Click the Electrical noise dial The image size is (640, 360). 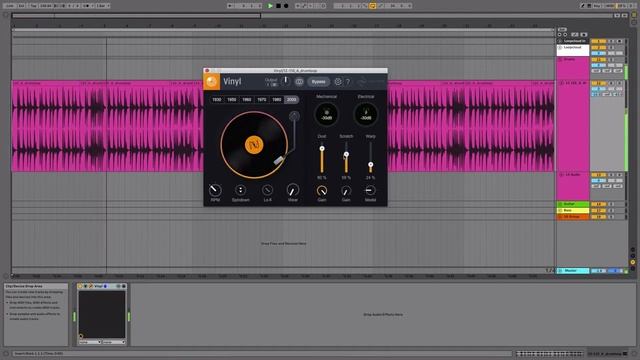[x=366, y=114]
